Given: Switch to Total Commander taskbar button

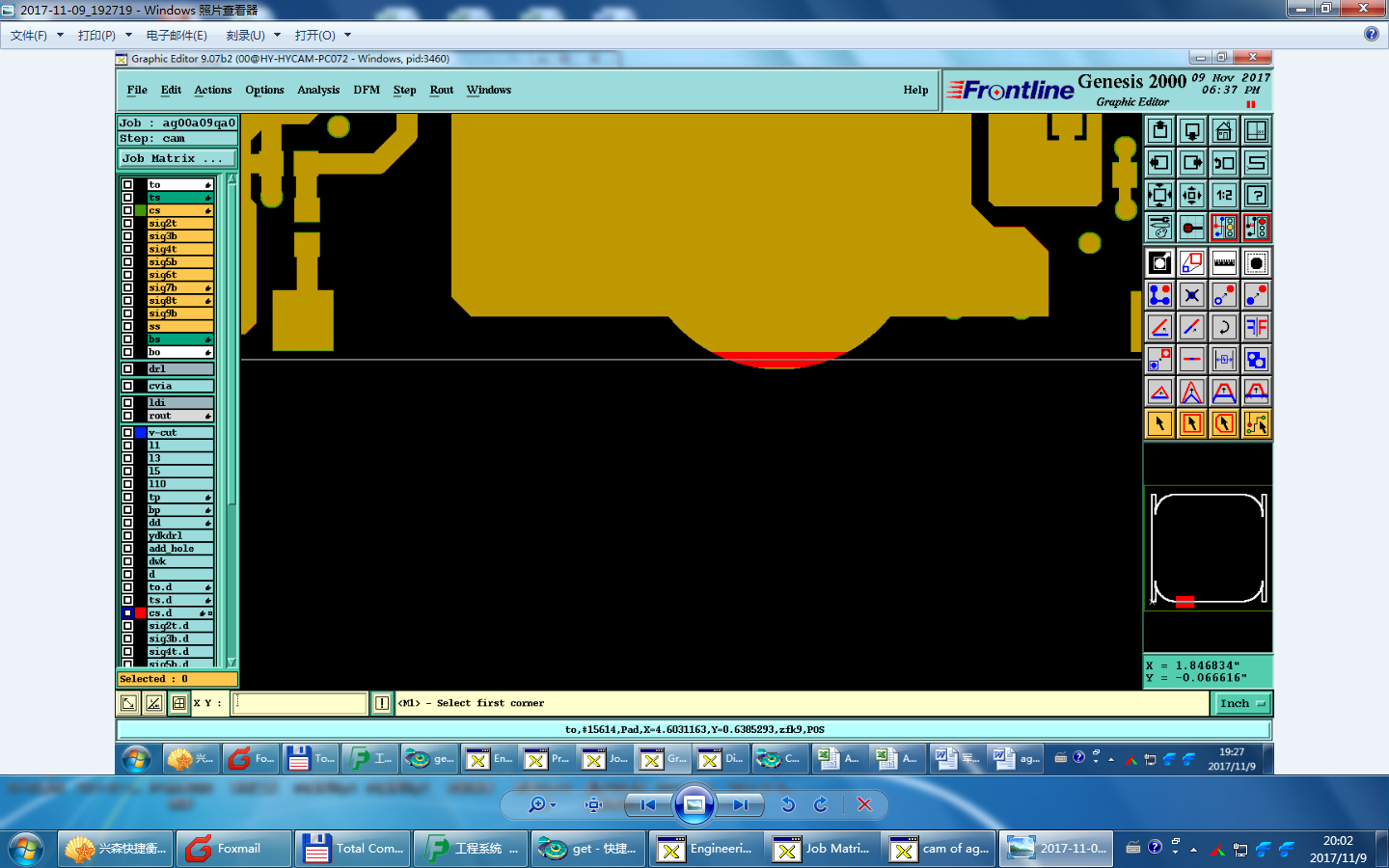Looking at the screenshot, I should [353, 849].
